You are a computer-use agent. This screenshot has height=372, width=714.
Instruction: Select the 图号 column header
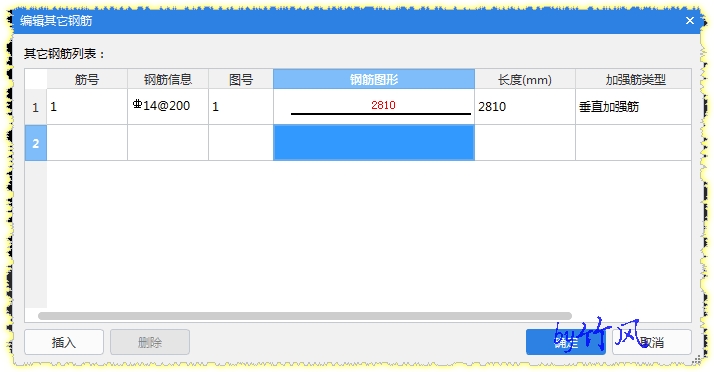(x=241, y=79)
